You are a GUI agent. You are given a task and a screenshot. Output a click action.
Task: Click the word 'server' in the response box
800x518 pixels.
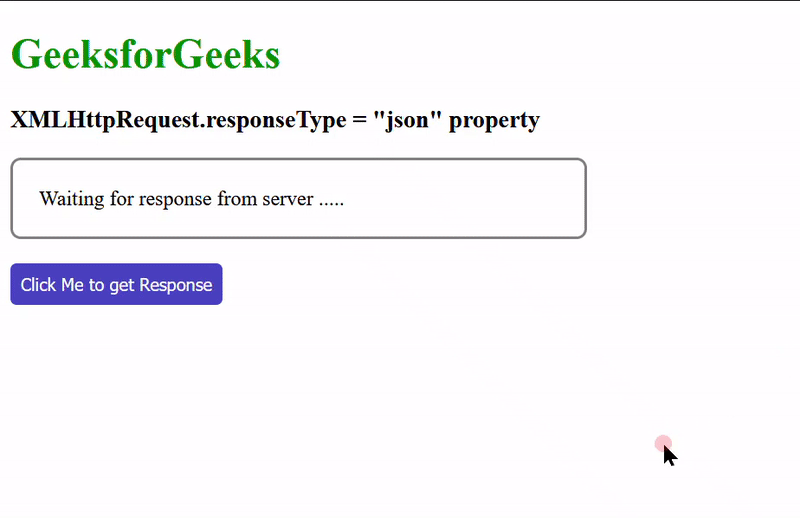click(x=288, y=199)
